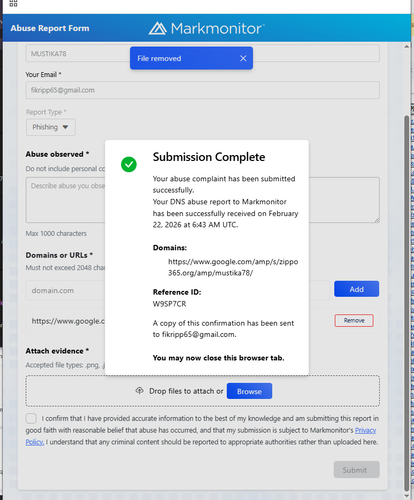Open the Privacy Policy link
Screen dimensions: 414x500
(365, 430)
